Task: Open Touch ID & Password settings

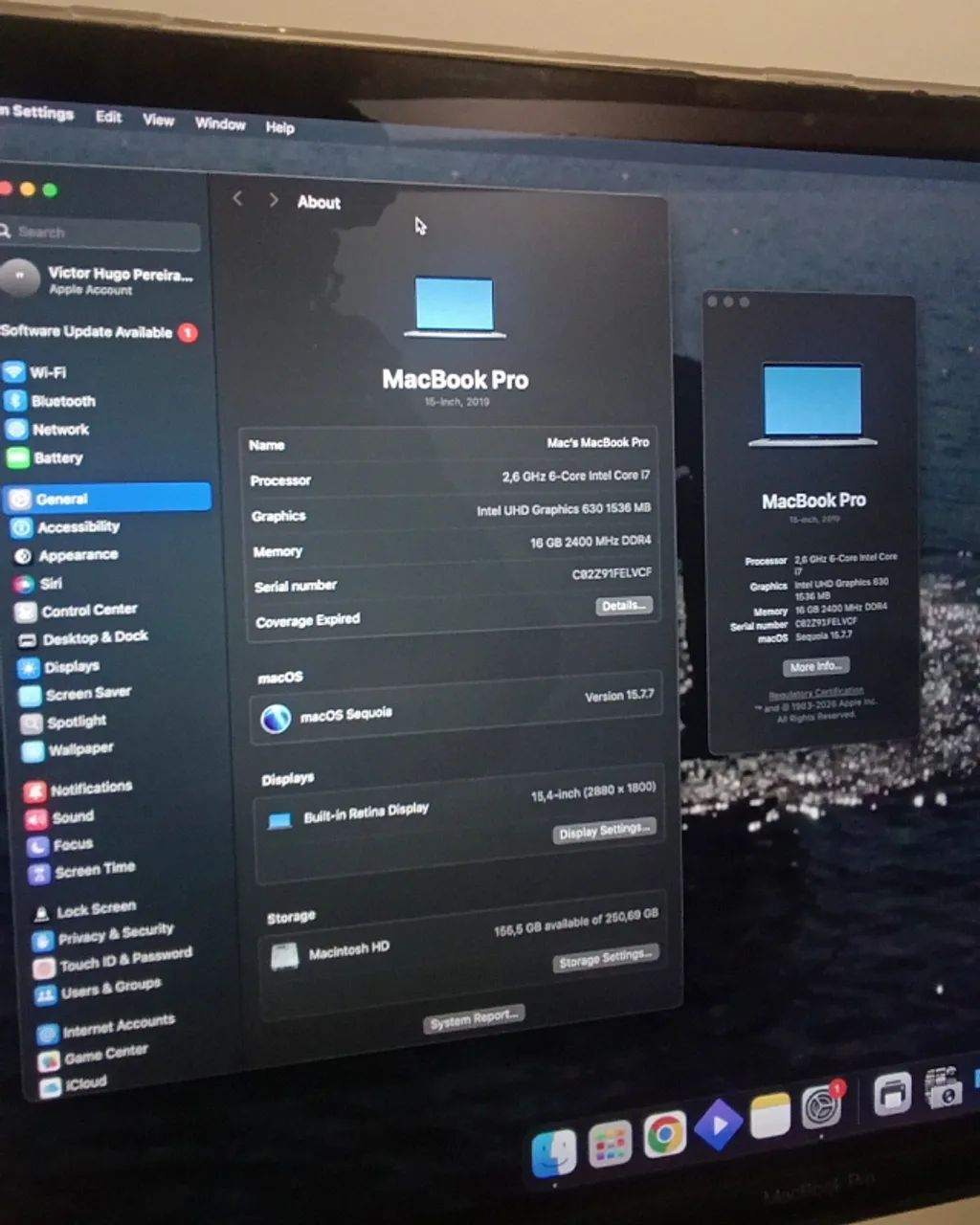Action: coord(114,961)
